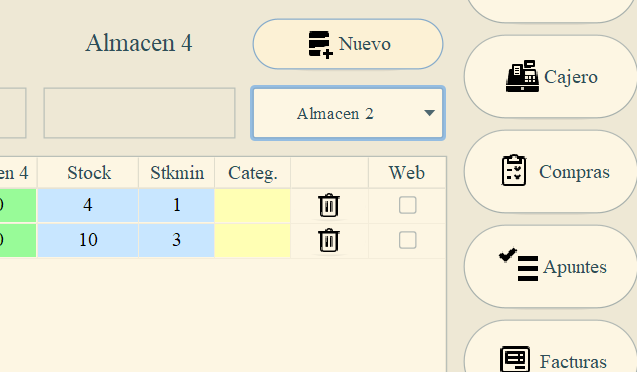Delete the row with stock 4

point(329,205)
